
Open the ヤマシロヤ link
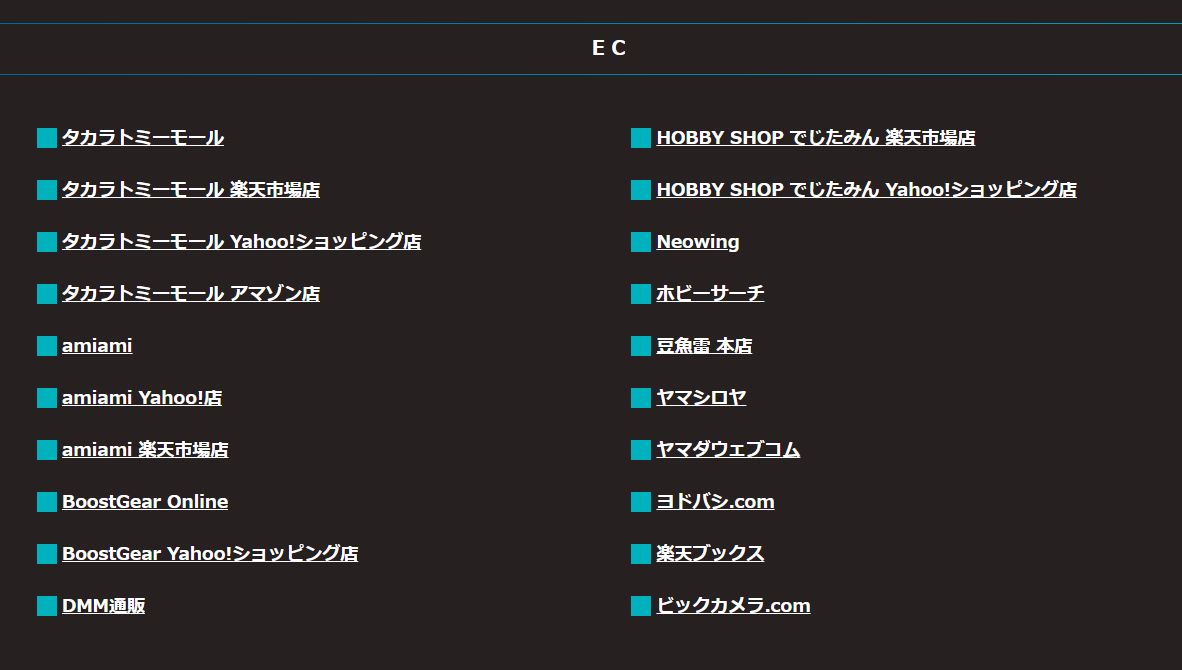click(701, 398)
